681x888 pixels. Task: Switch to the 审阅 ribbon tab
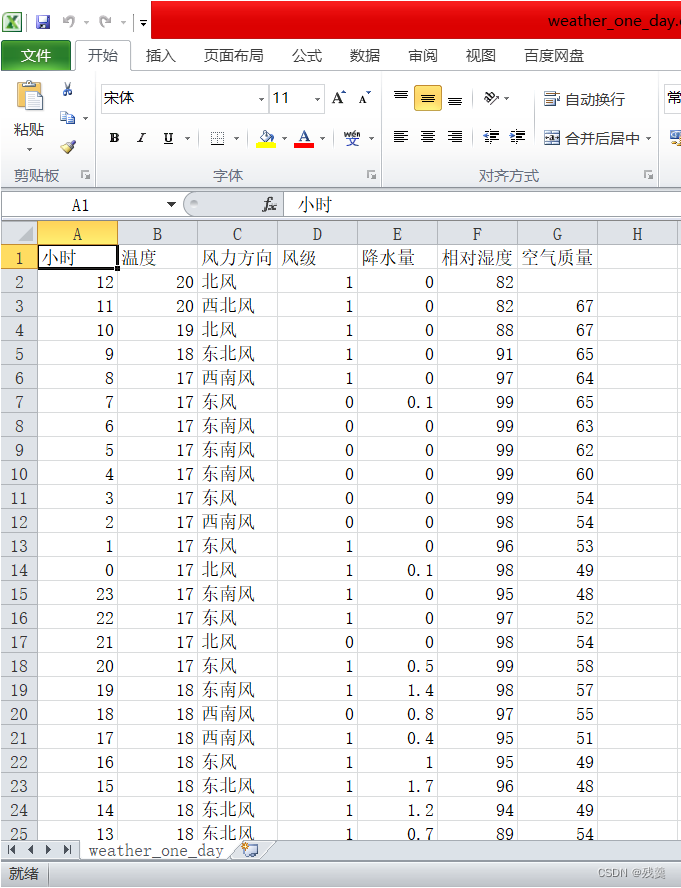click(423, 56)
